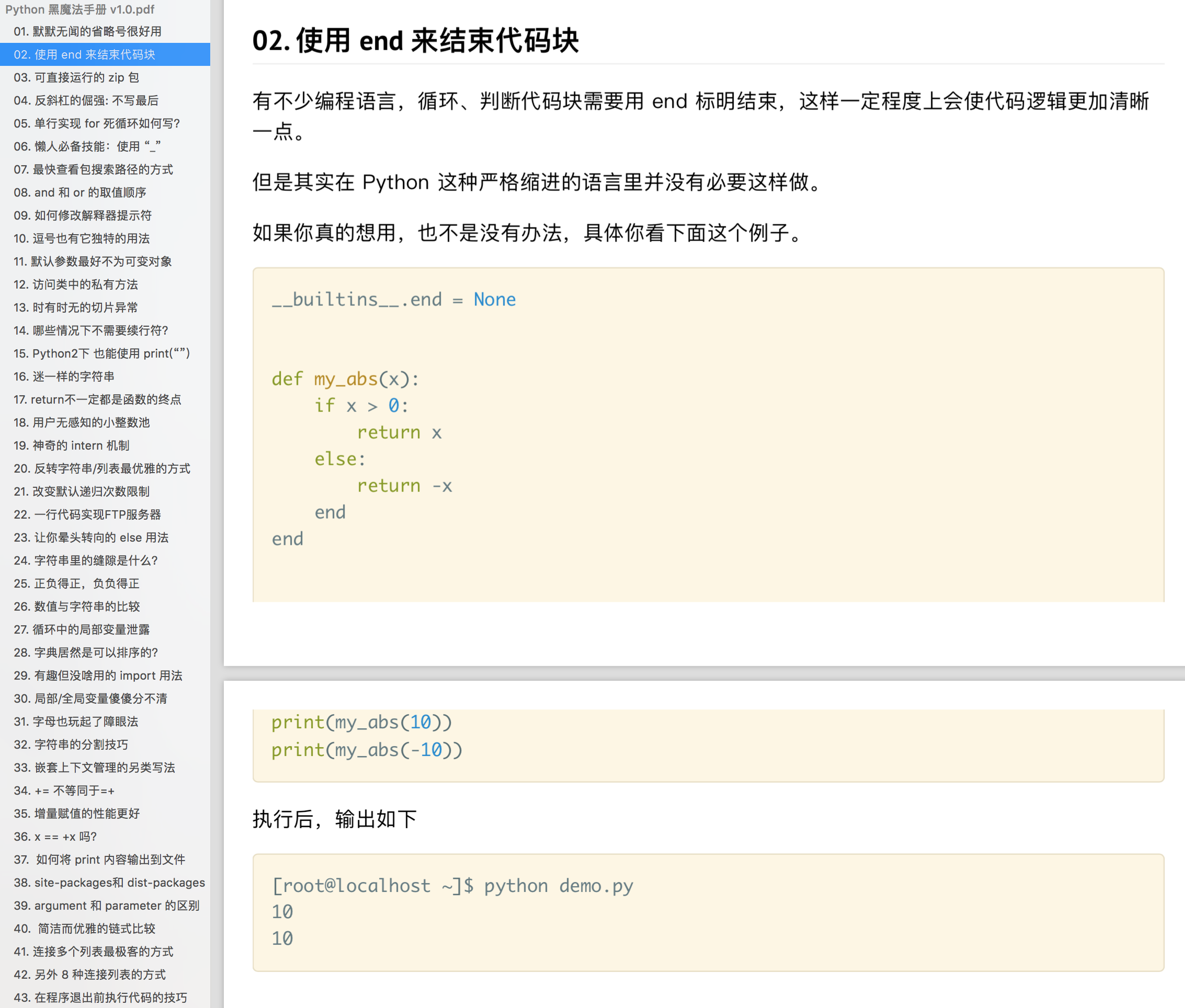The height and width of the screenshot is (1008, 1185).
Task: Click the __builtins__.end code line
Action: [x=393, y=300]
